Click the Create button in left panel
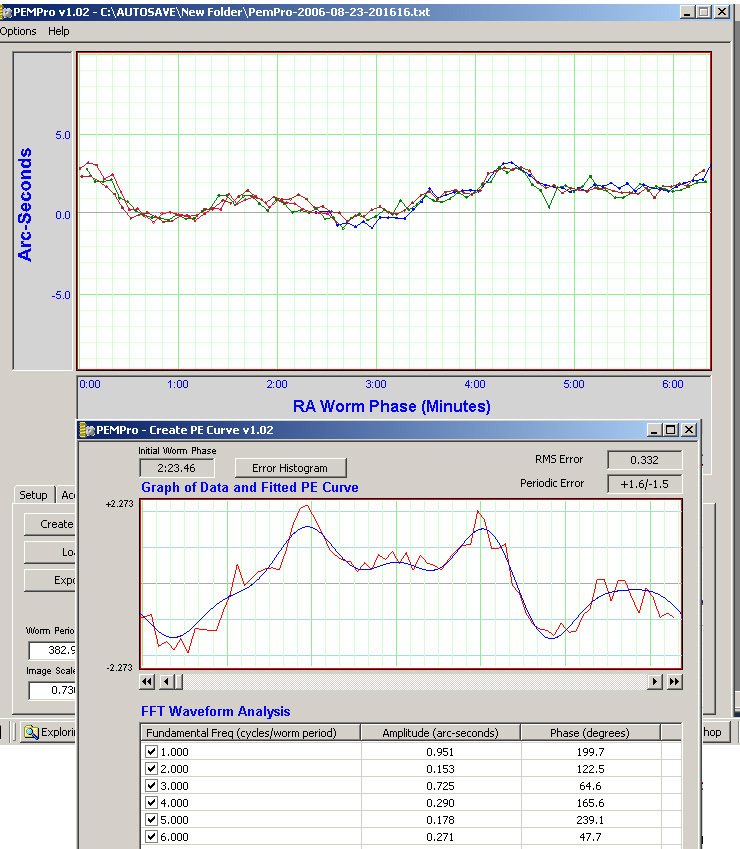 tap(50, 524)
